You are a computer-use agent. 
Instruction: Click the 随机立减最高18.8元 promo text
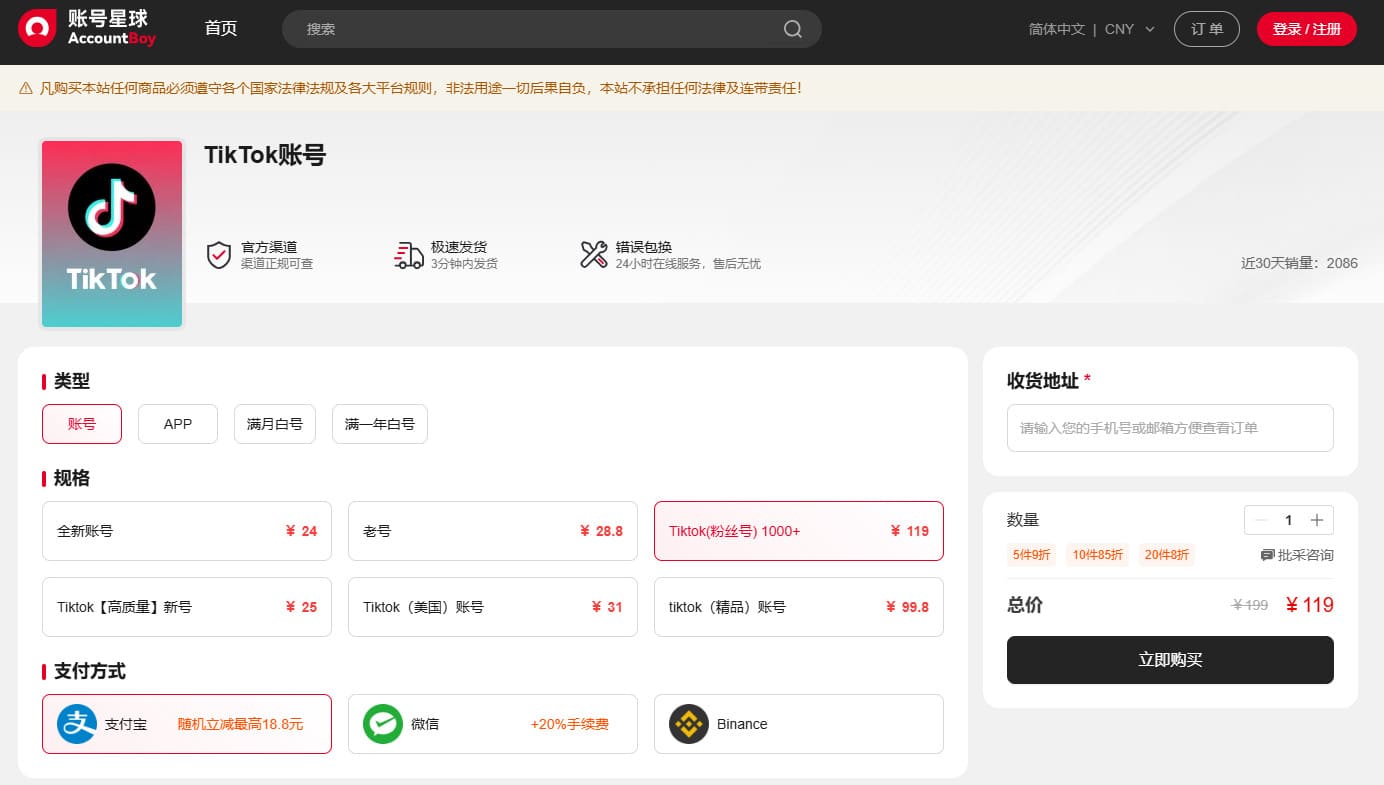[240, 724]
